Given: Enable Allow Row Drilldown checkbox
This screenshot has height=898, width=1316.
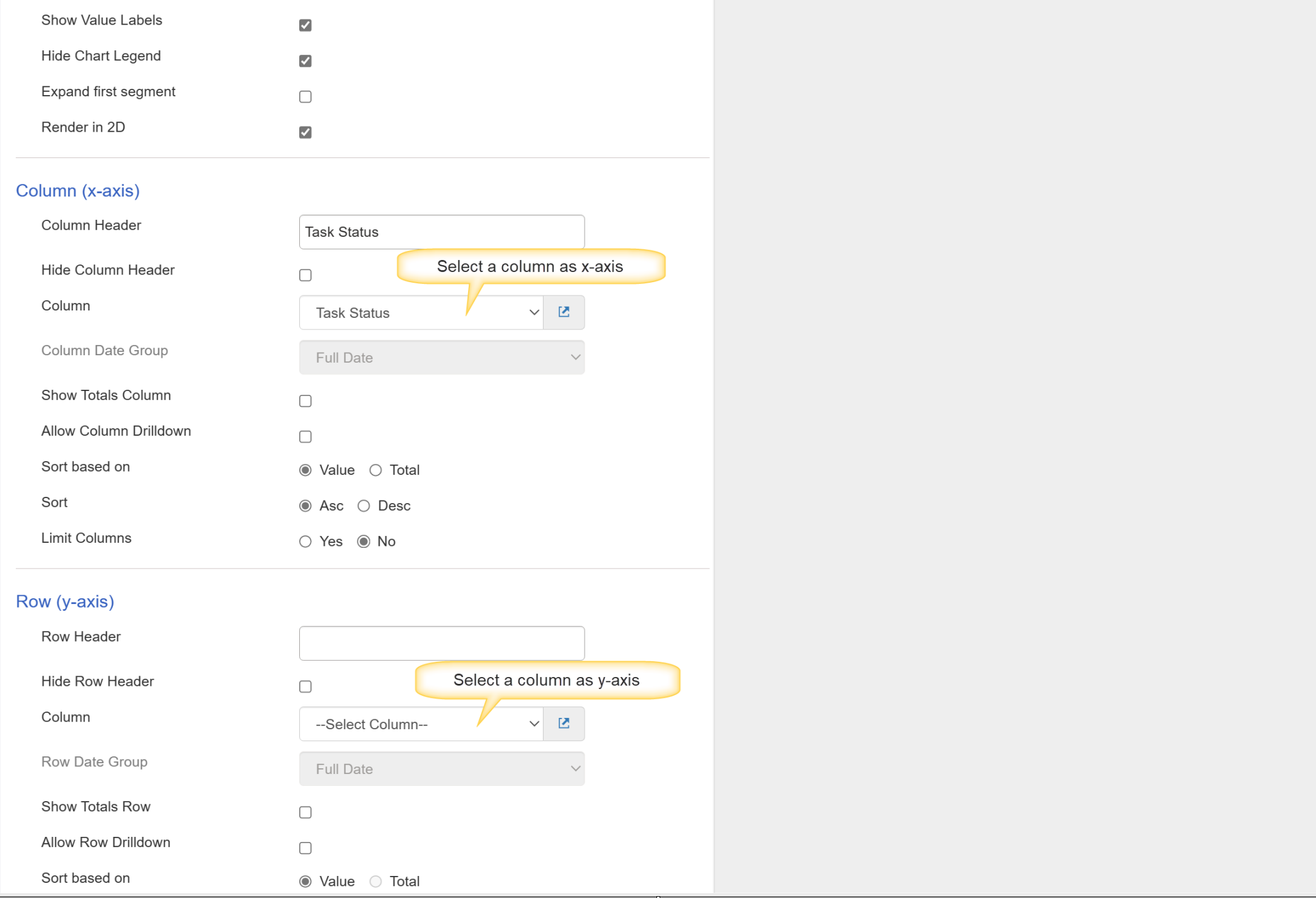Looking at the screenshot, I should [x=306, y=848].
